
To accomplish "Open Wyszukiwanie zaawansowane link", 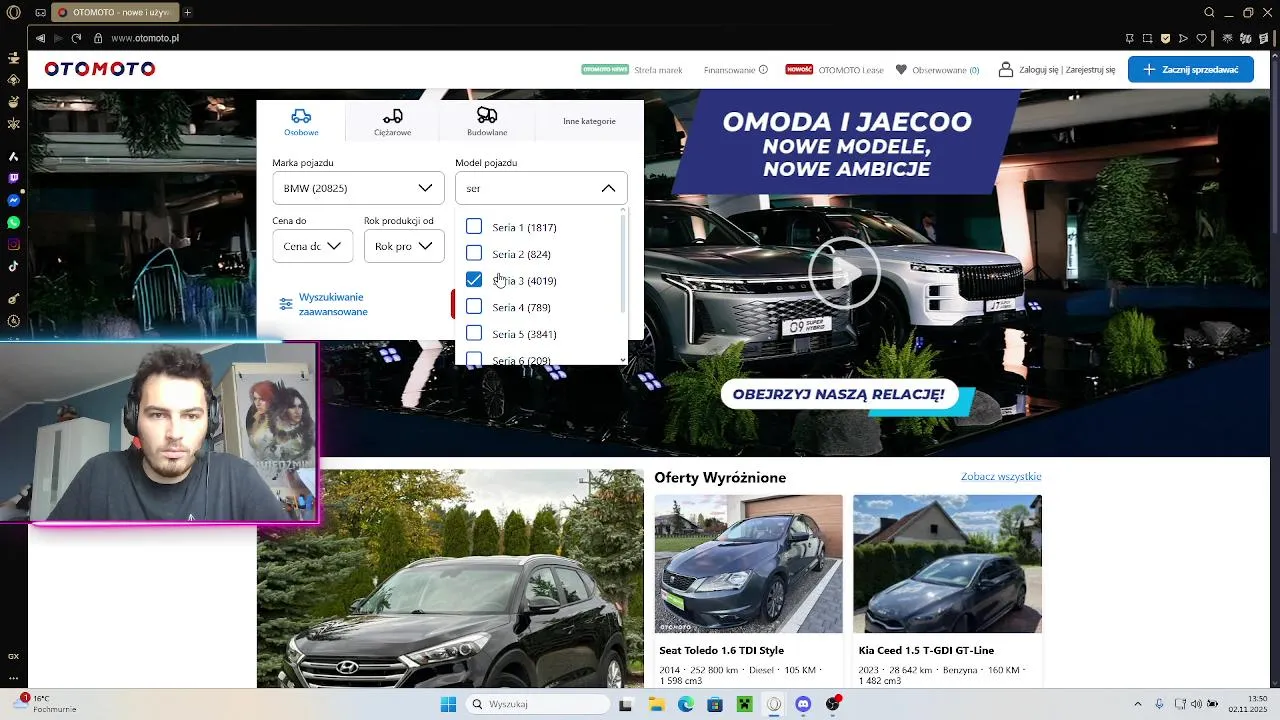I will (333, 304).
